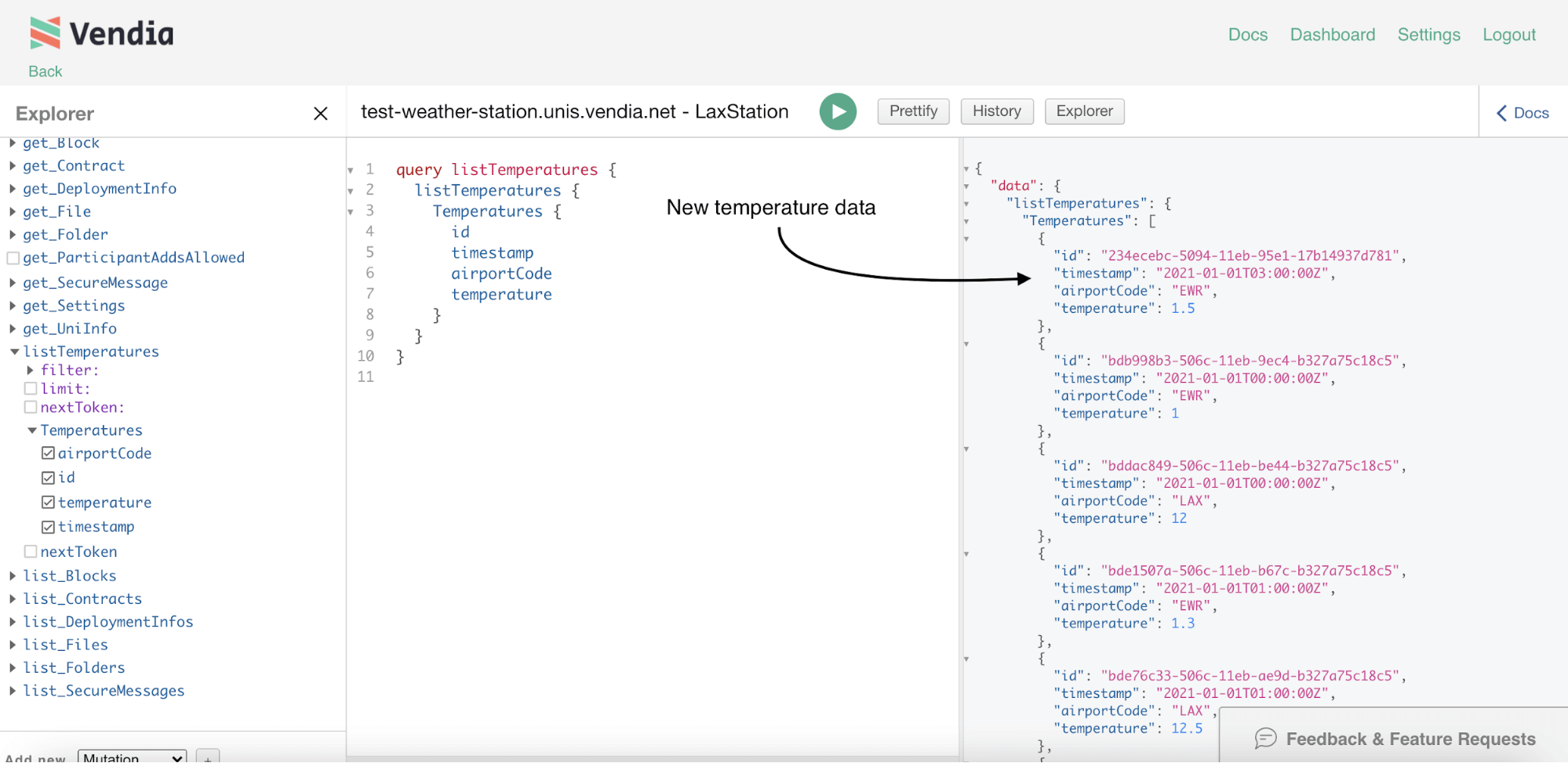Image resolution: width=1568 pixels, height=763 pixels.
Task: Uncheck the id field checkbox
Action: coord(48,478)
